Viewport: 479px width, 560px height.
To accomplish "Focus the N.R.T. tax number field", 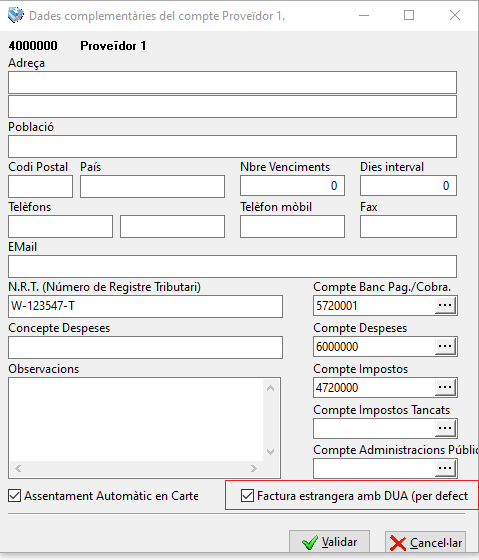I will [x=145, y=306].
